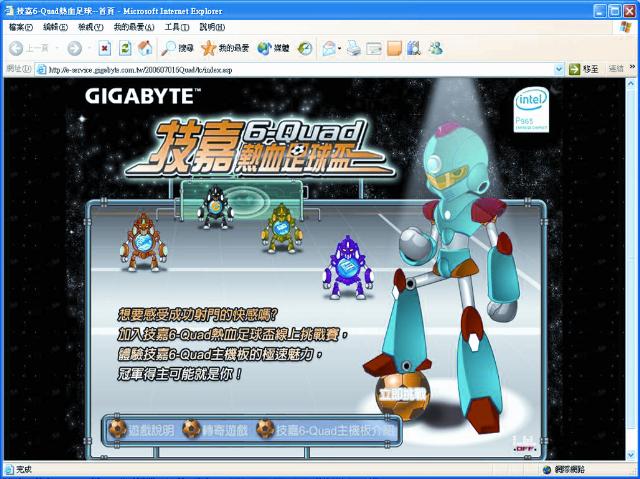Image resolution: width=640 pixels, height=479 pixels.
Task: Open the 說明(H) Help menu
Action: (212, 27)
